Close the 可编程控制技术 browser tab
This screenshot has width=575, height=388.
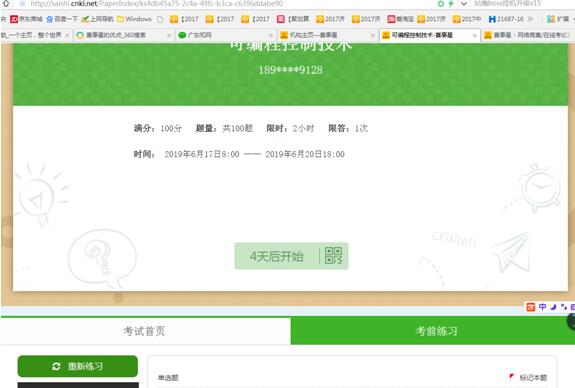click(x=475, y=35)
